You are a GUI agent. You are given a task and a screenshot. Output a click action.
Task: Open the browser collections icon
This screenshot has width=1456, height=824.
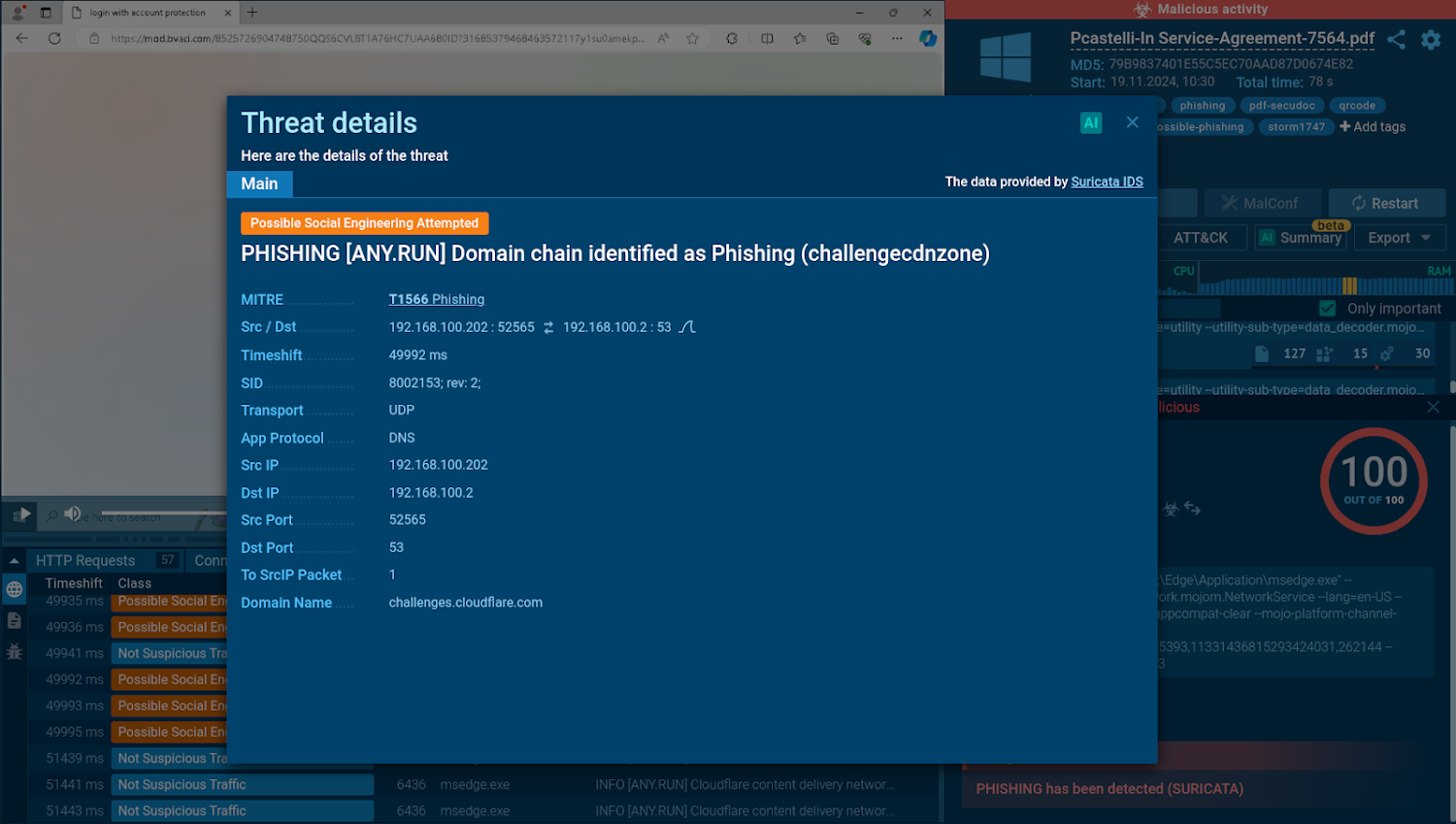pos(832,39)
